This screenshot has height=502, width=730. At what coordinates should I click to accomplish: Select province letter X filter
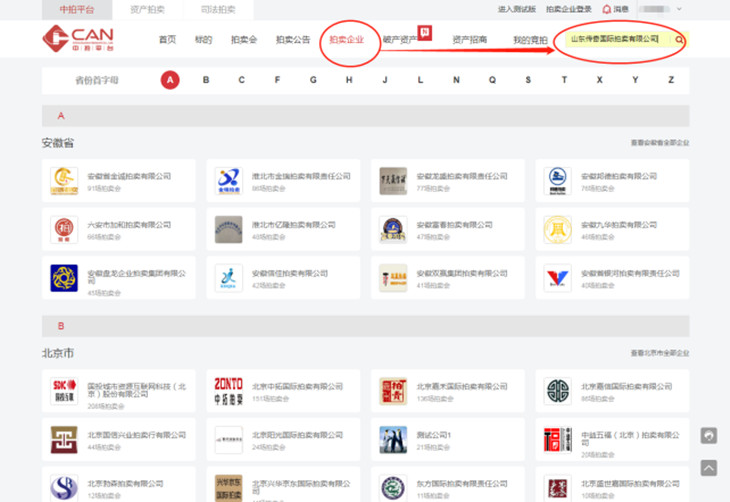pos(600,80)
